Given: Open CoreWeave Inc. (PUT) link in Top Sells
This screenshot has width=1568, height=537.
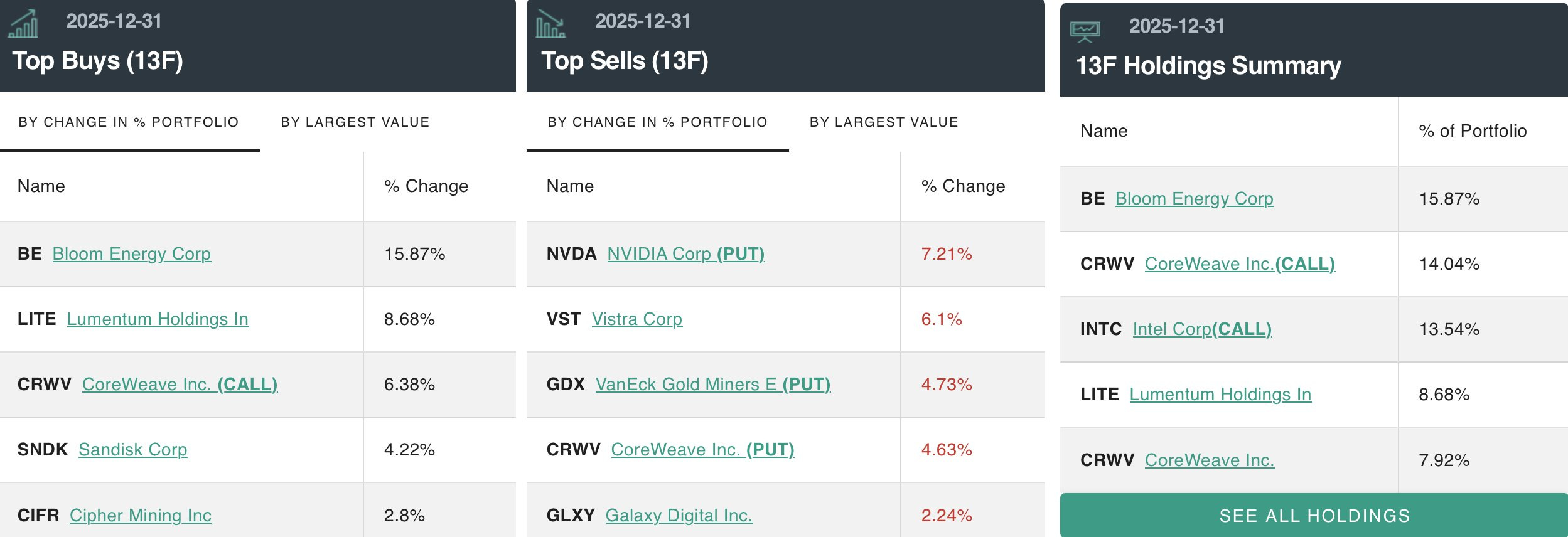Looking at the screenshot, I should tap(703, 449).
